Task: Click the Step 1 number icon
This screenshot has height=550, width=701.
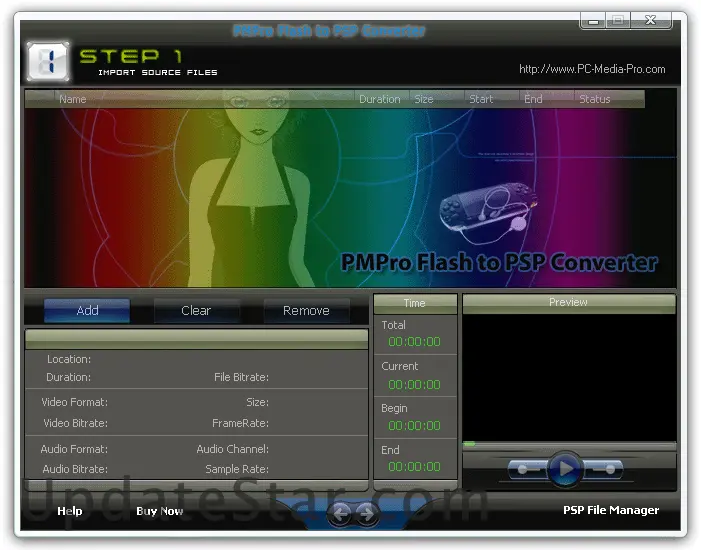Action: click(x=48, y=61)
